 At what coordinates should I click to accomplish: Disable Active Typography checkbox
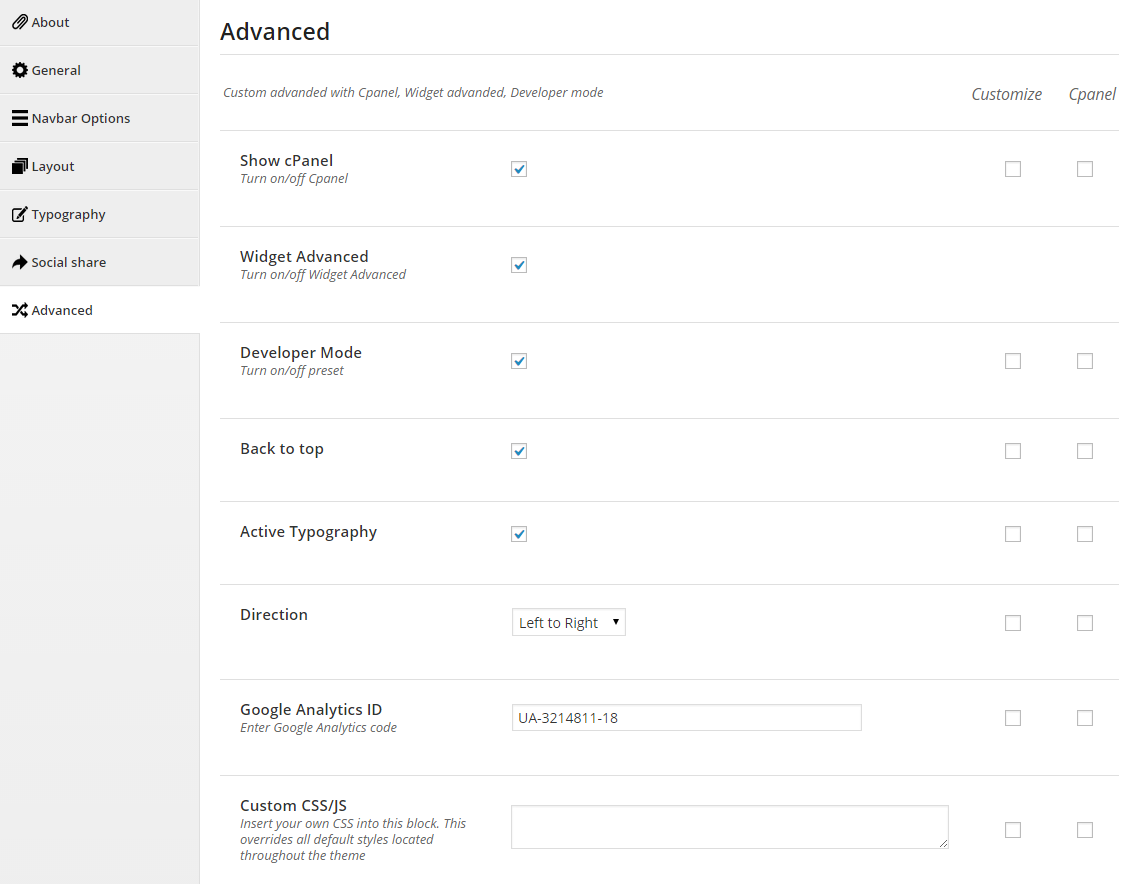coord(519,534)
